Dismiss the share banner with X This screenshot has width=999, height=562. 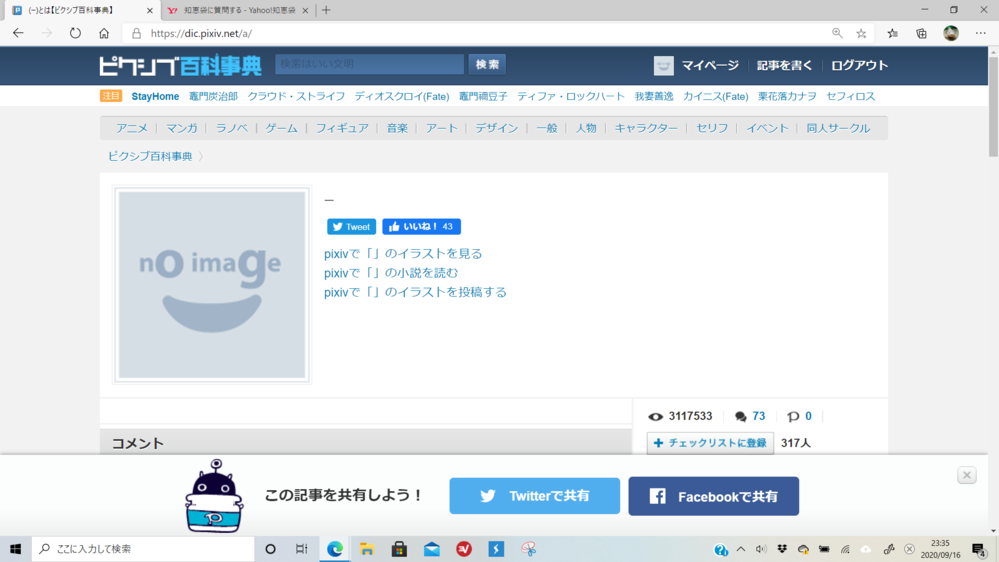[967, 475]
